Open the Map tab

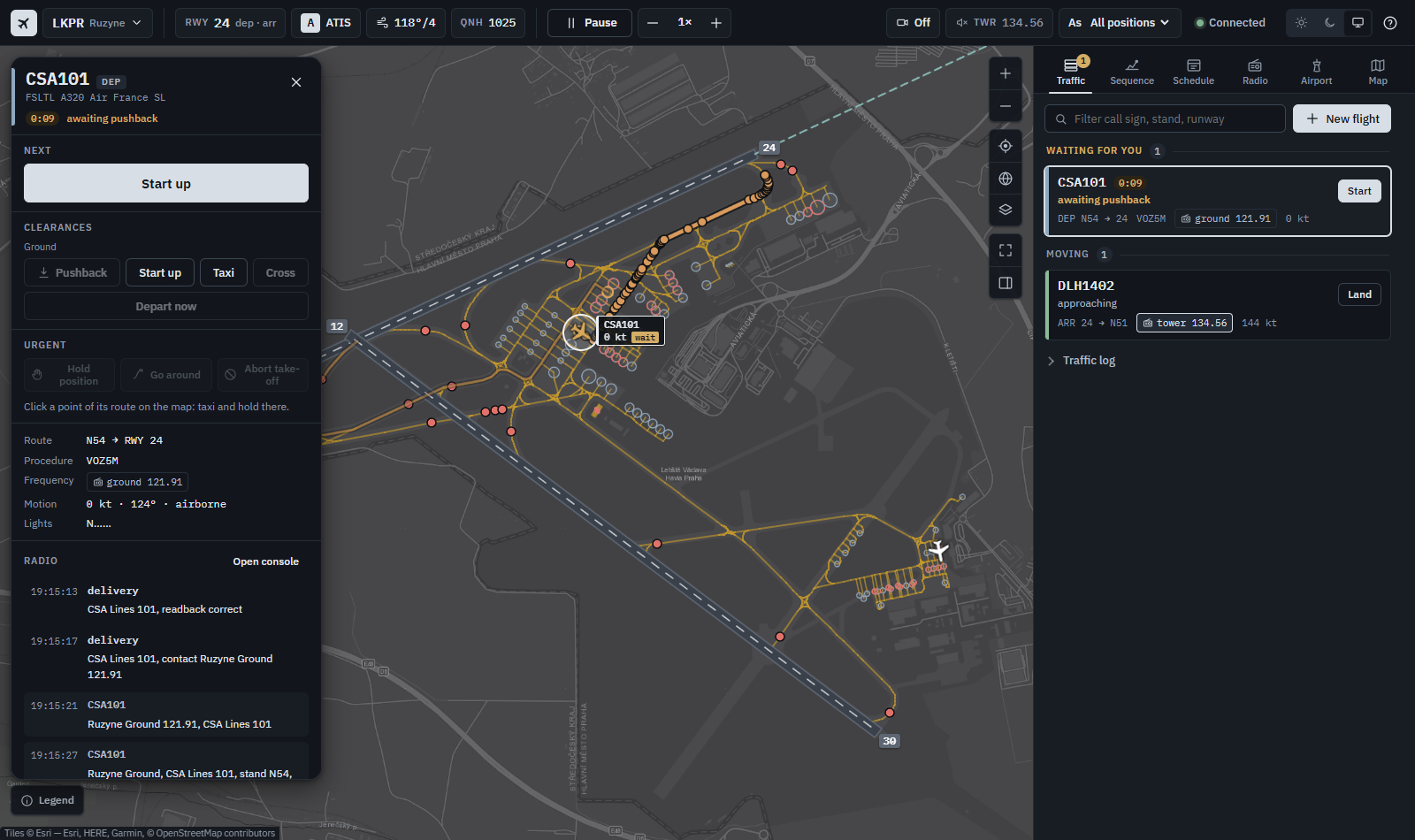click(x=1378, y=72)
